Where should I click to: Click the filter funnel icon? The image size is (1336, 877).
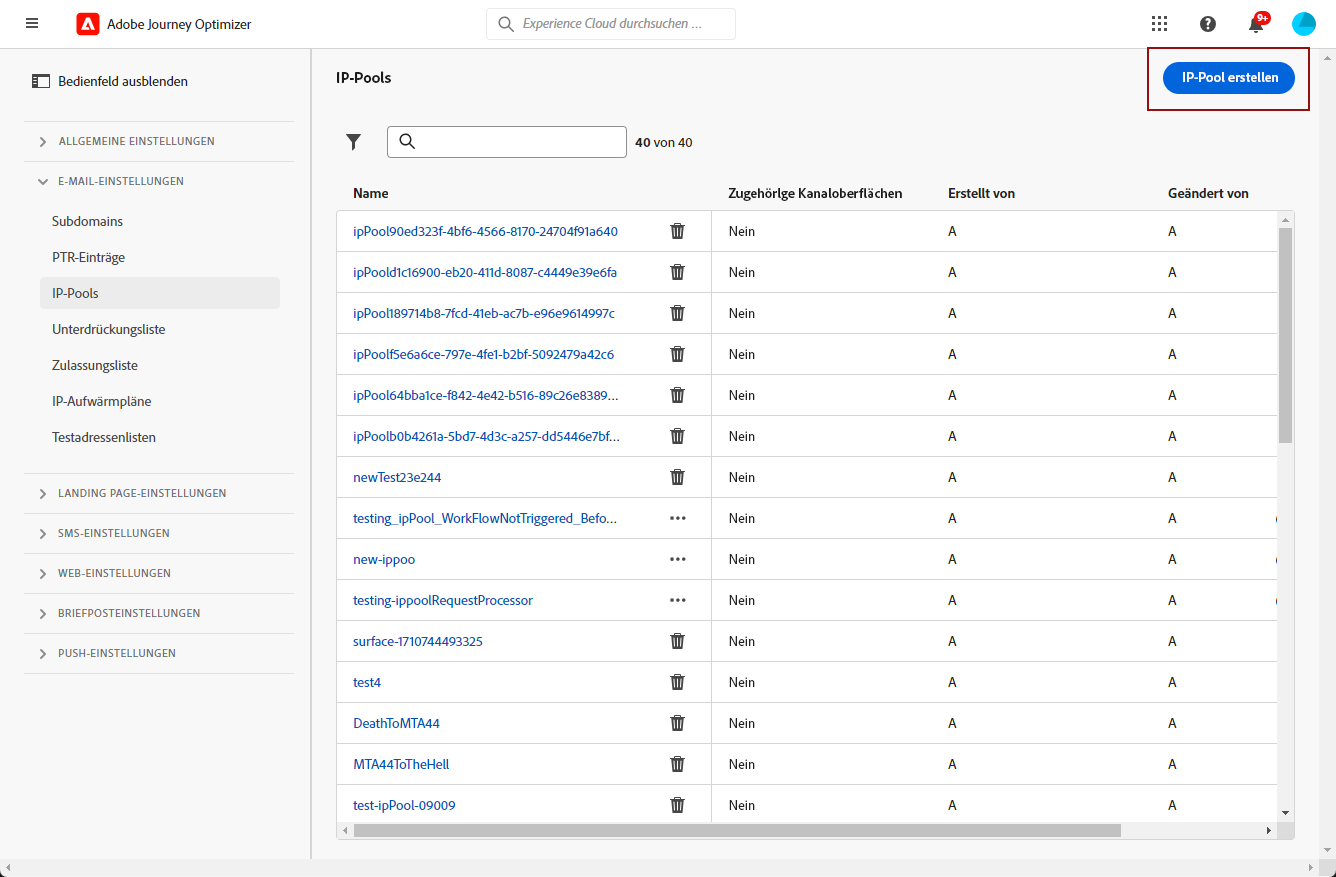(x=353, y=142)
